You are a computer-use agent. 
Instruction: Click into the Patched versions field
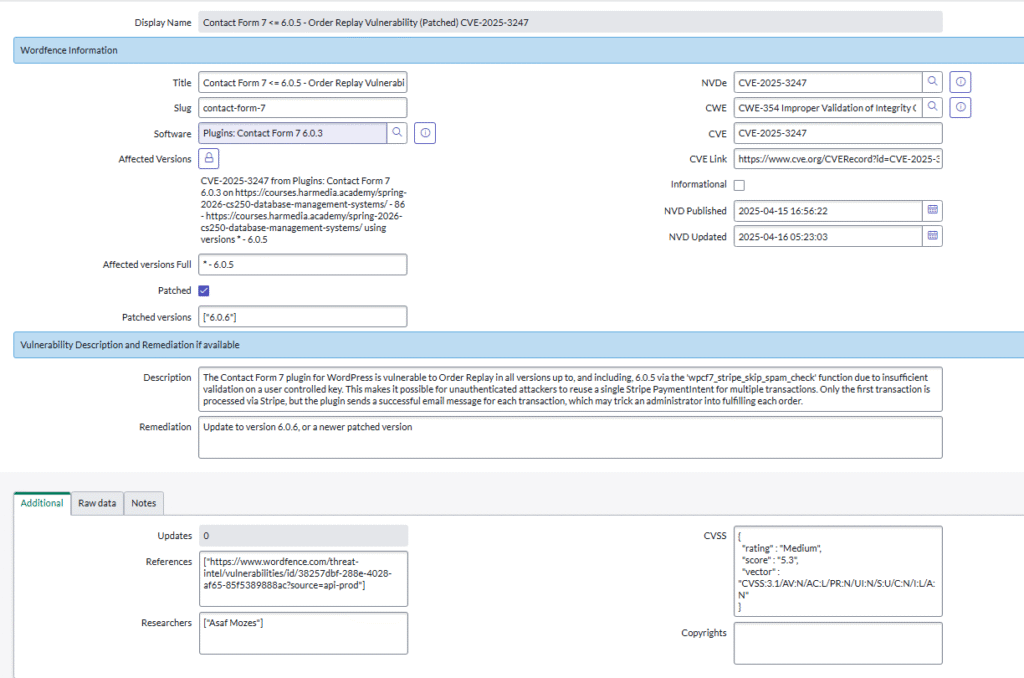tap(302, 317)
